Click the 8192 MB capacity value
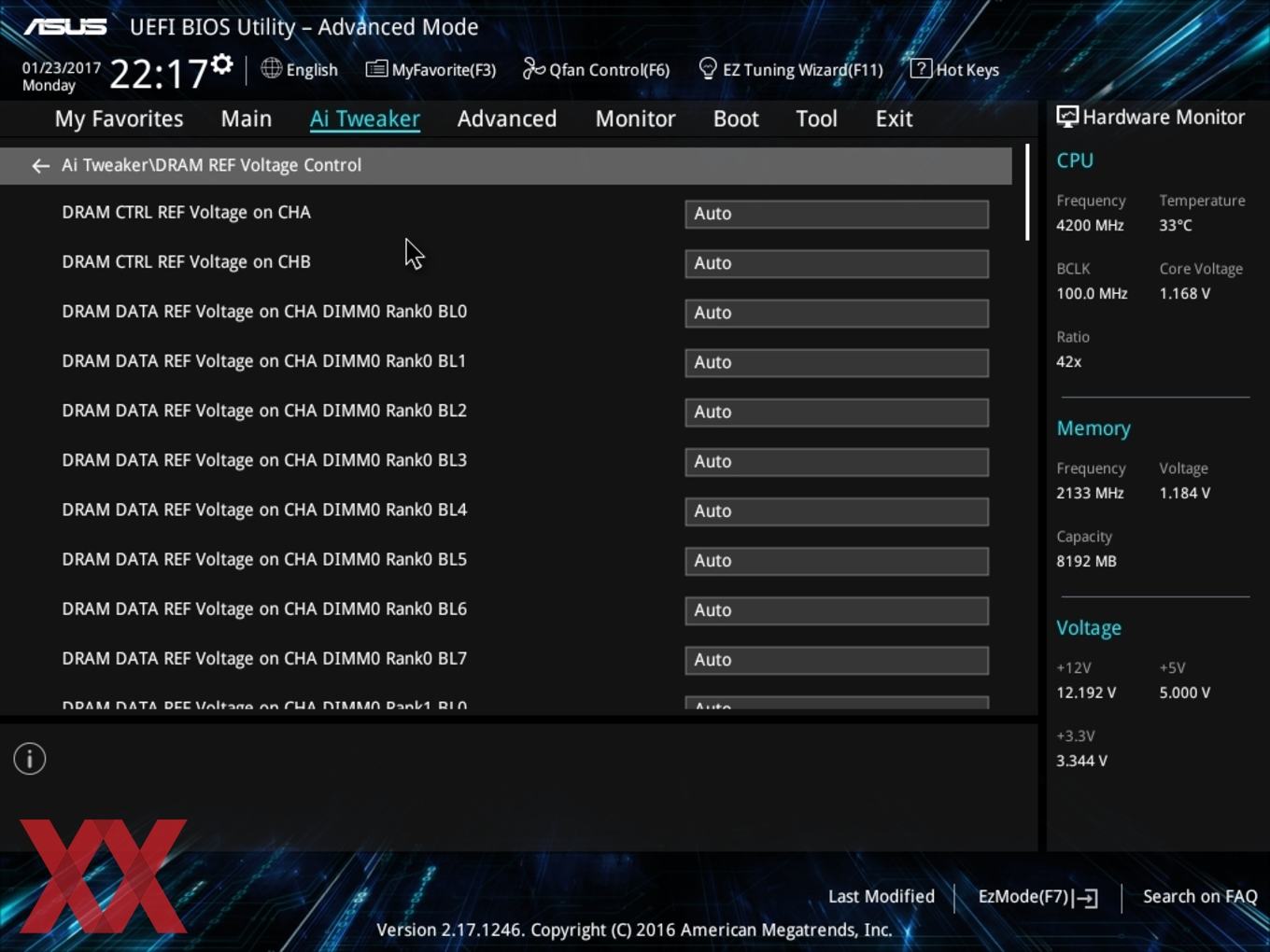 pyautogui.click(x=1086, y=561)
